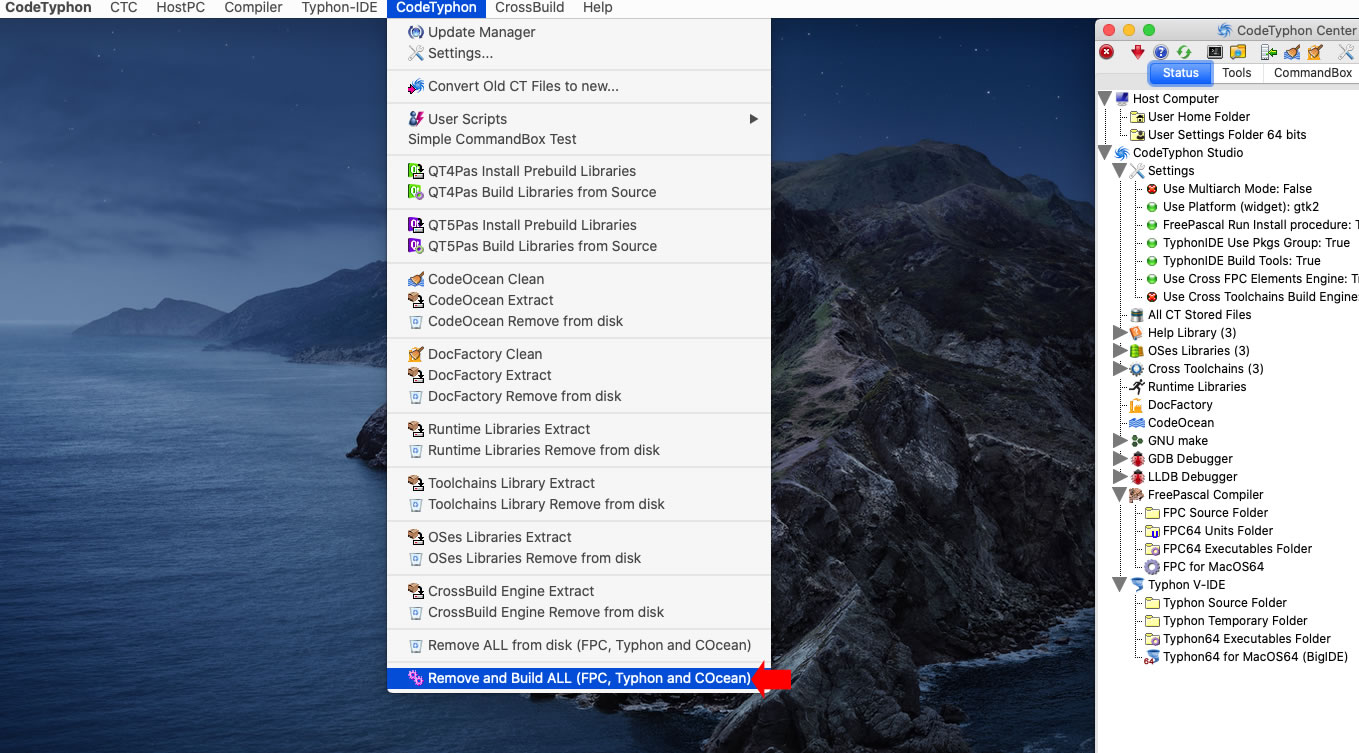
Task: Click the CodeOcean clean broom icon
Action: [1292, 52]
